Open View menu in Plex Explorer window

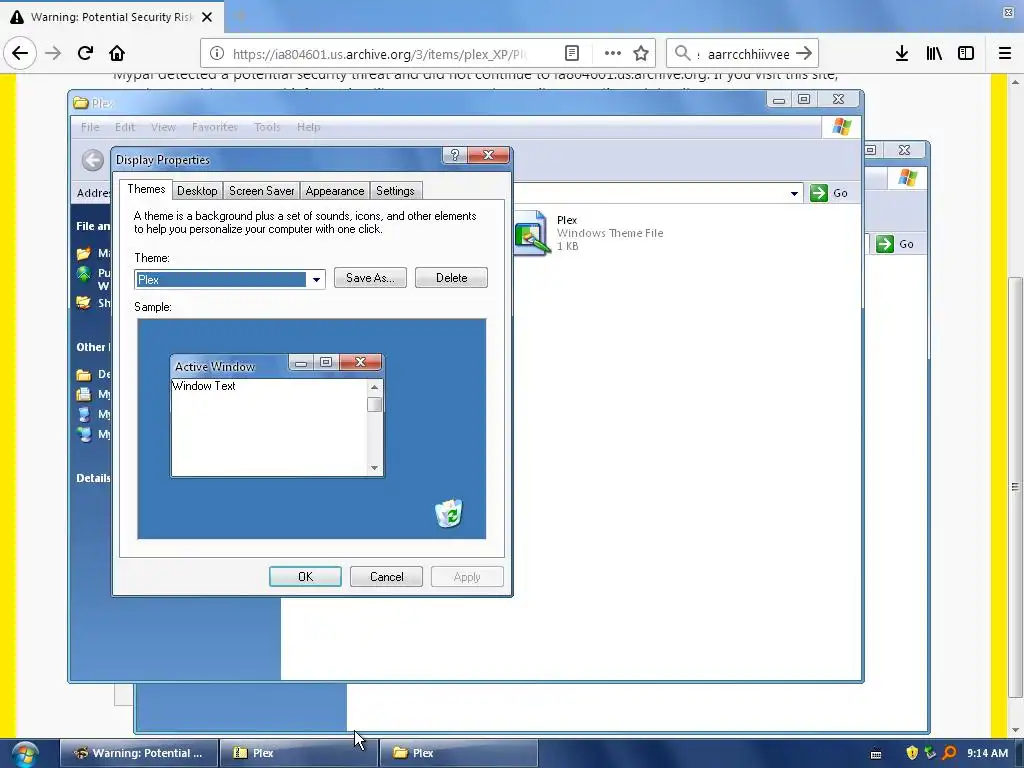pos(163,127)
